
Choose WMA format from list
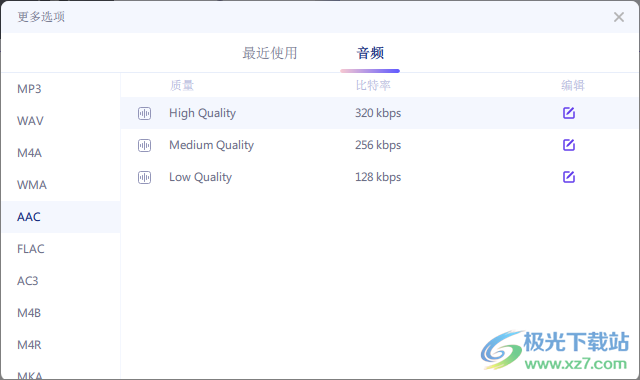click(61, 185)
